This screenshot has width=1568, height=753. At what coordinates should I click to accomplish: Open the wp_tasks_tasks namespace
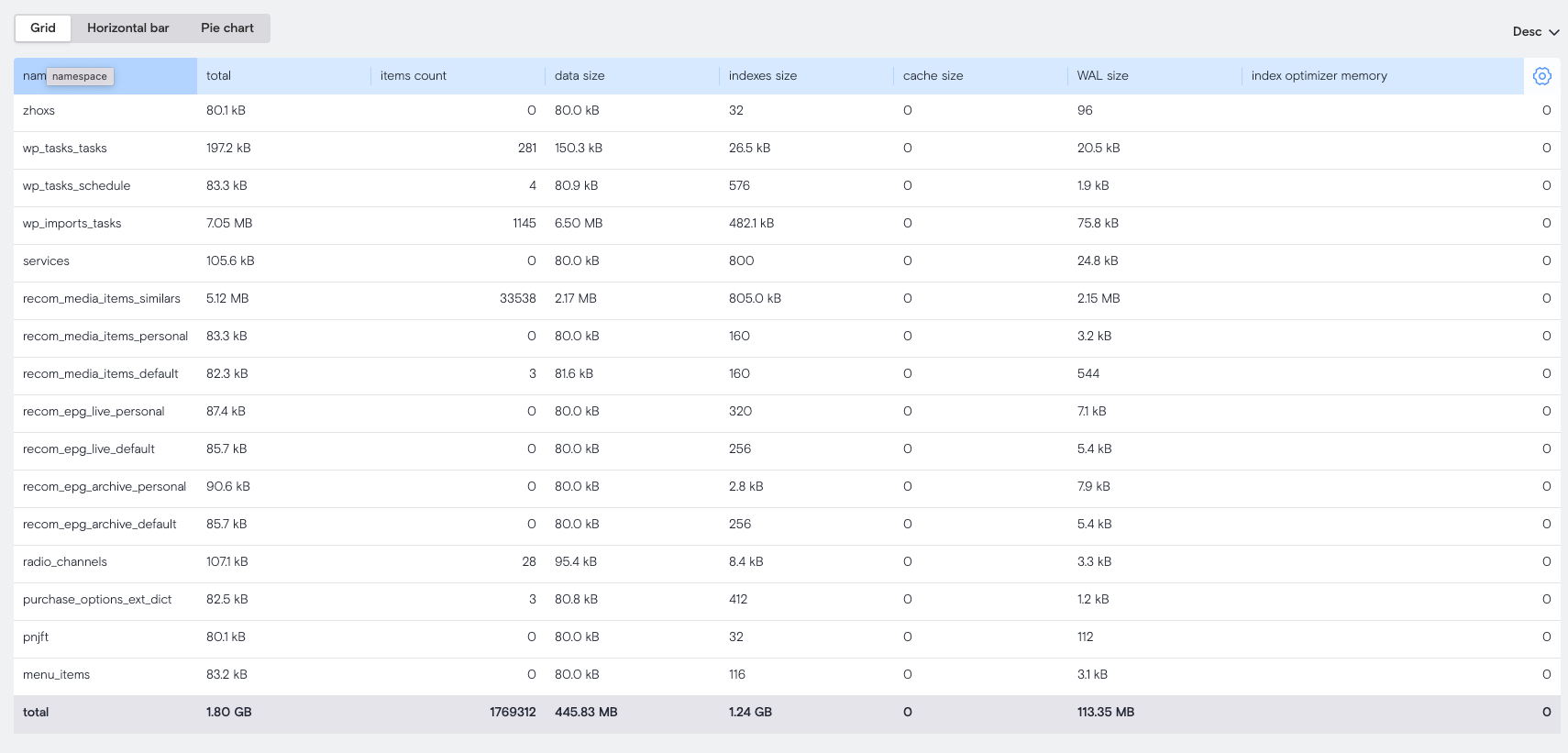pos(65,149)
